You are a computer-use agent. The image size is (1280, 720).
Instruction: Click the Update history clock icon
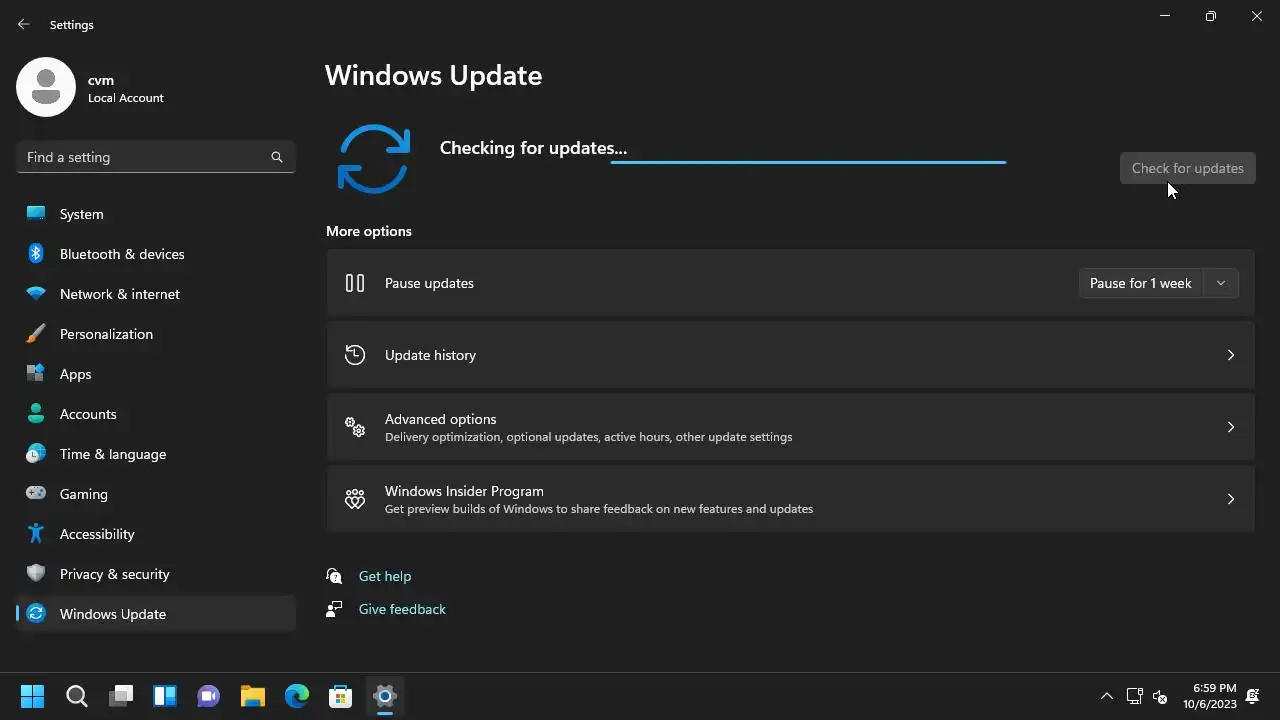(355, 355)
